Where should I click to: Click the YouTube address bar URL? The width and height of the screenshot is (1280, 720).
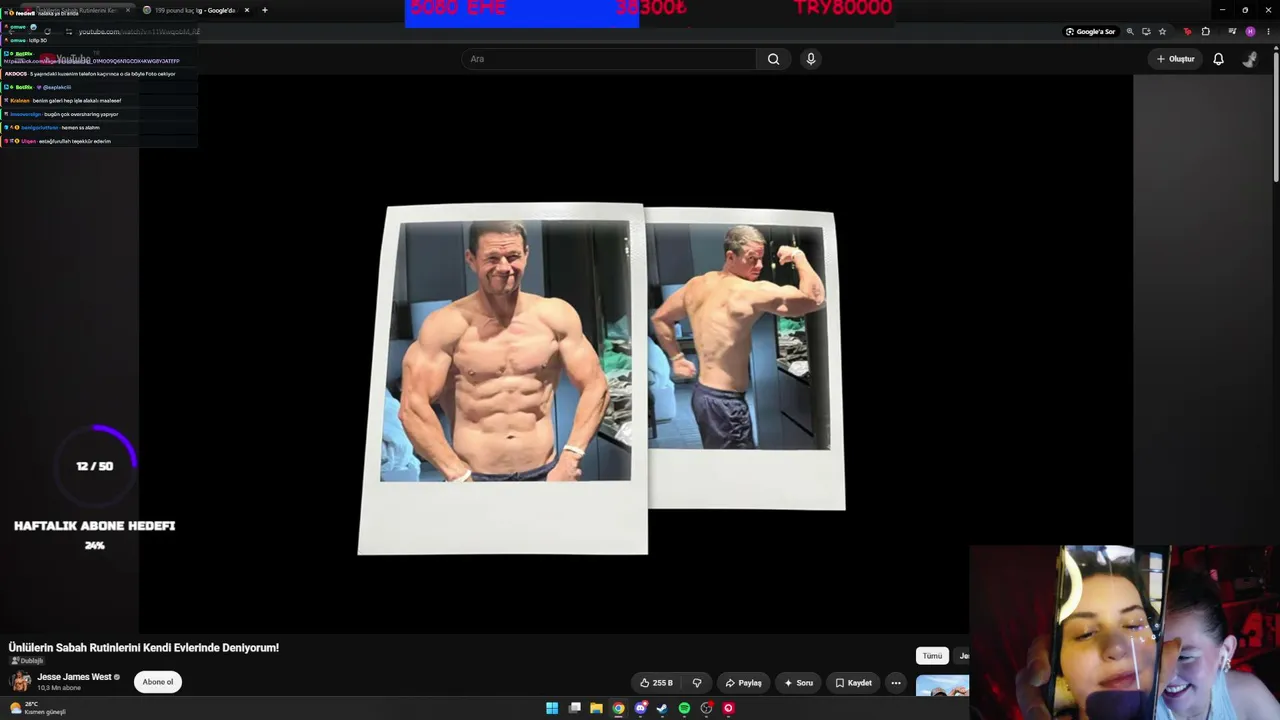point(139,32)
